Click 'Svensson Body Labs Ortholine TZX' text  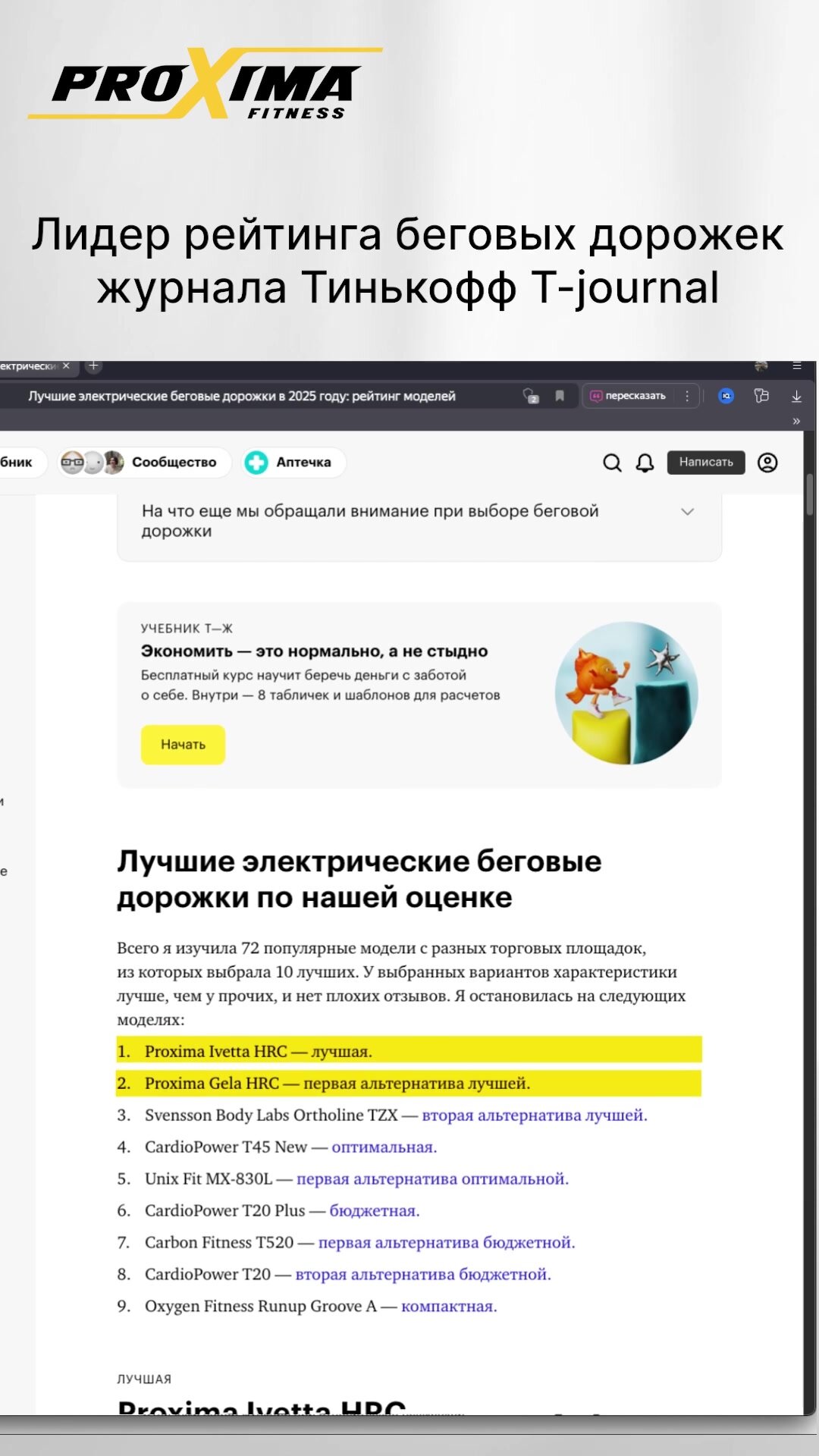coord(271,1115)
